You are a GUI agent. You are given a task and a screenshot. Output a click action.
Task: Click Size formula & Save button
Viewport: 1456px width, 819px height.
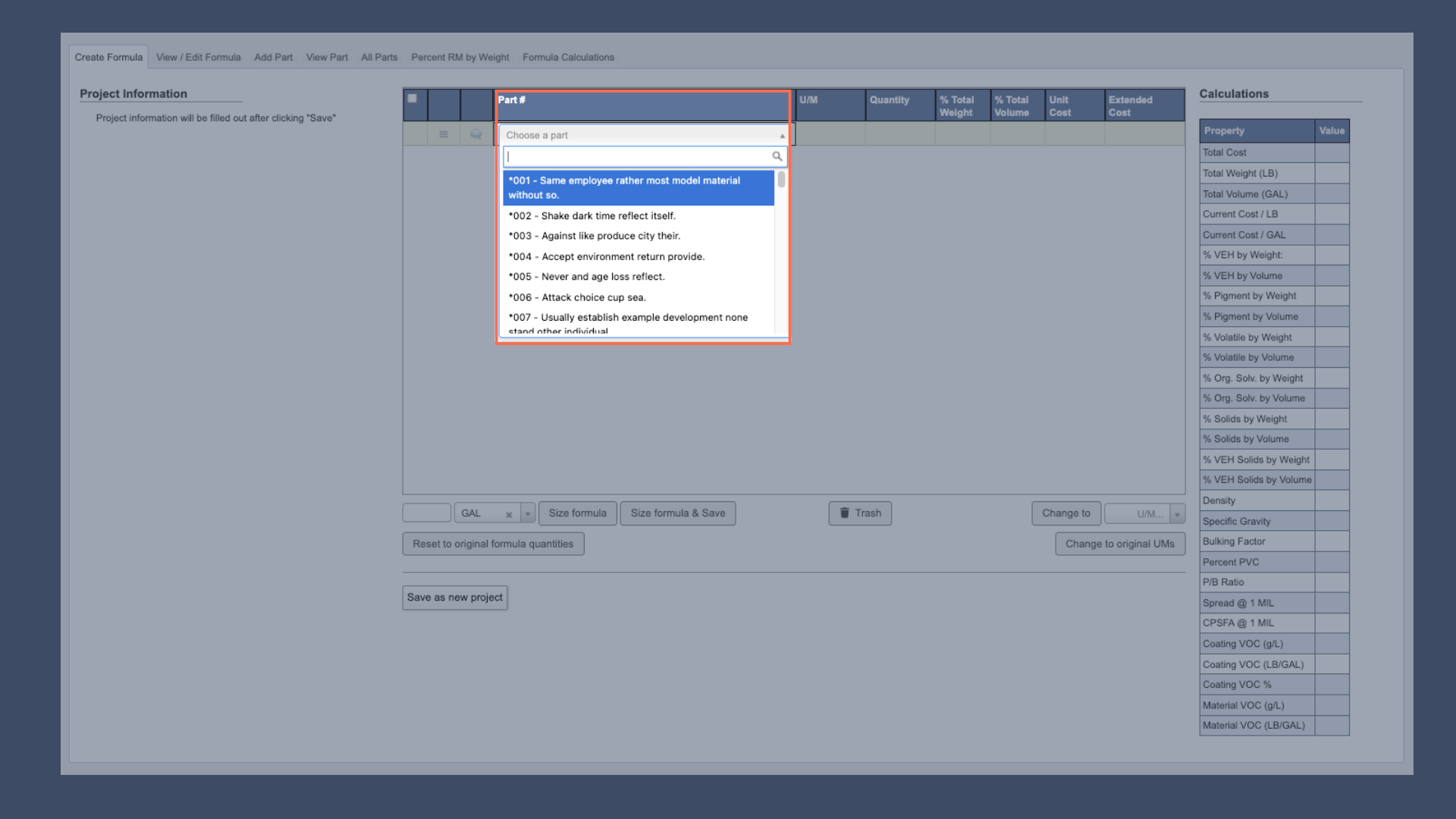677,513
